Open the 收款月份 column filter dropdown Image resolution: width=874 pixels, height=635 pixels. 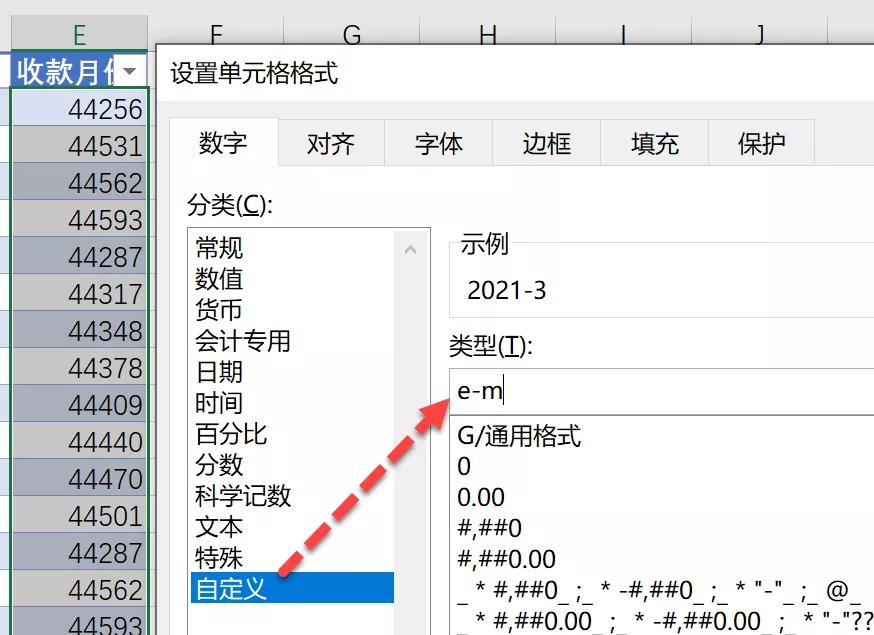pos(132,71)
